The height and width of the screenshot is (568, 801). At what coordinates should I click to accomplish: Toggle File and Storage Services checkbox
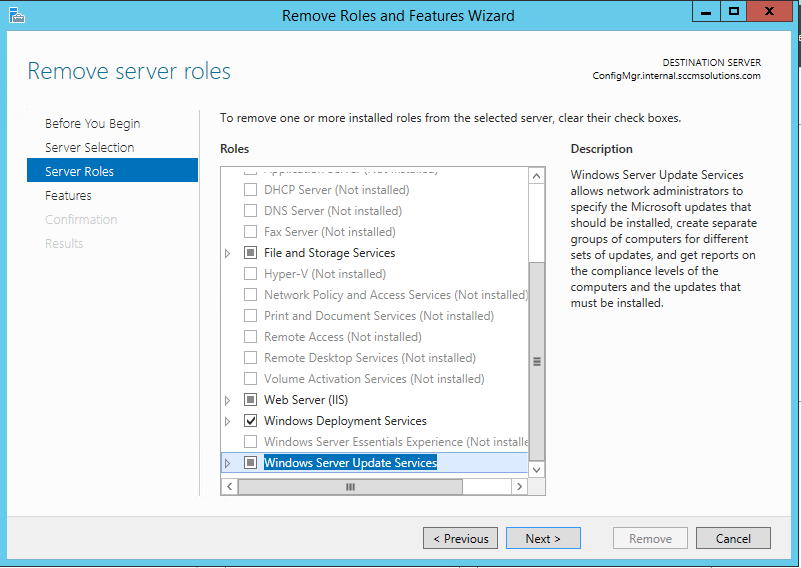(251, 253)
